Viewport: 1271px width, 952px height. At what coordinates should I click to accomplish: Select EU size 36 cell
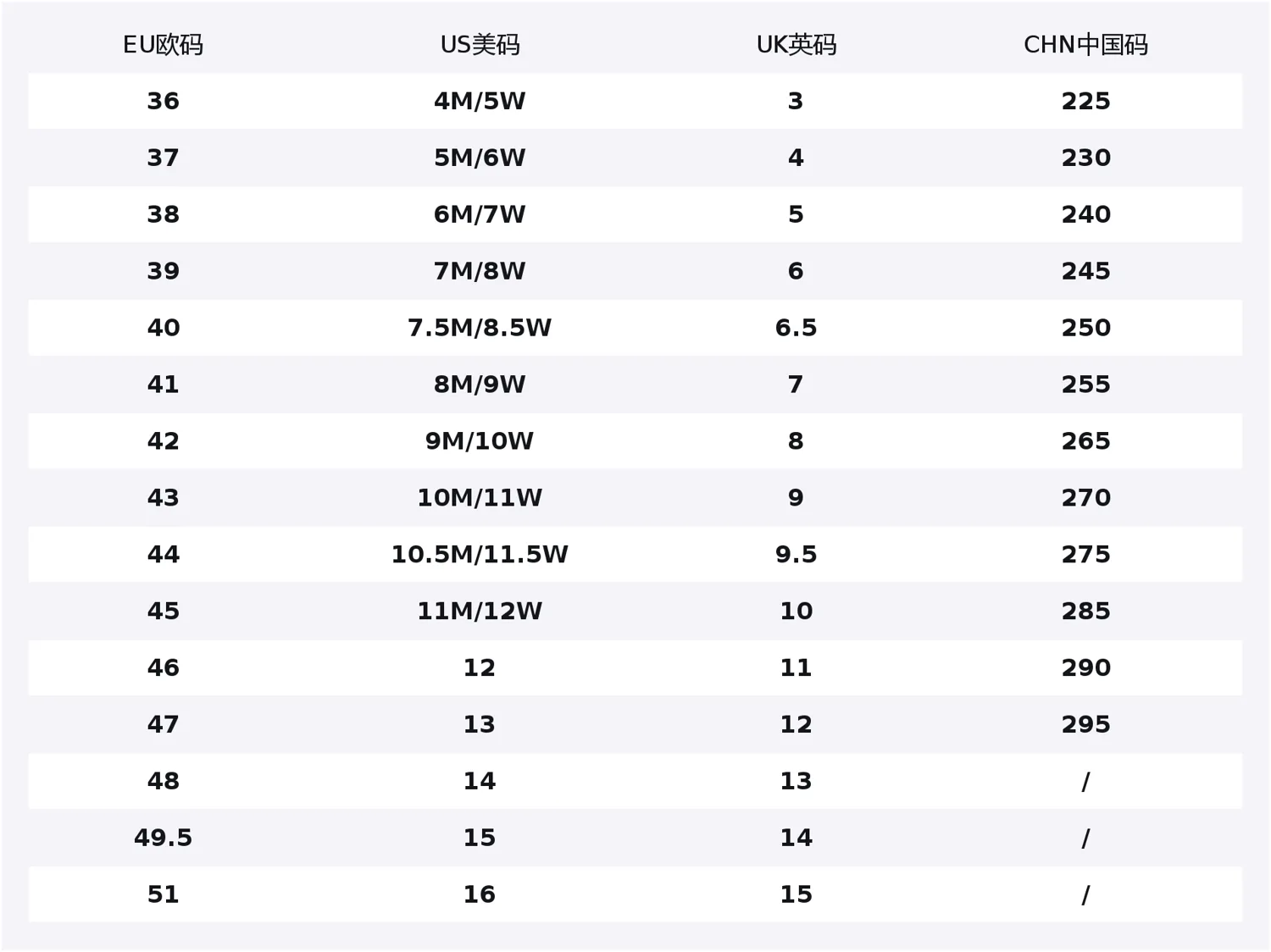163,102
